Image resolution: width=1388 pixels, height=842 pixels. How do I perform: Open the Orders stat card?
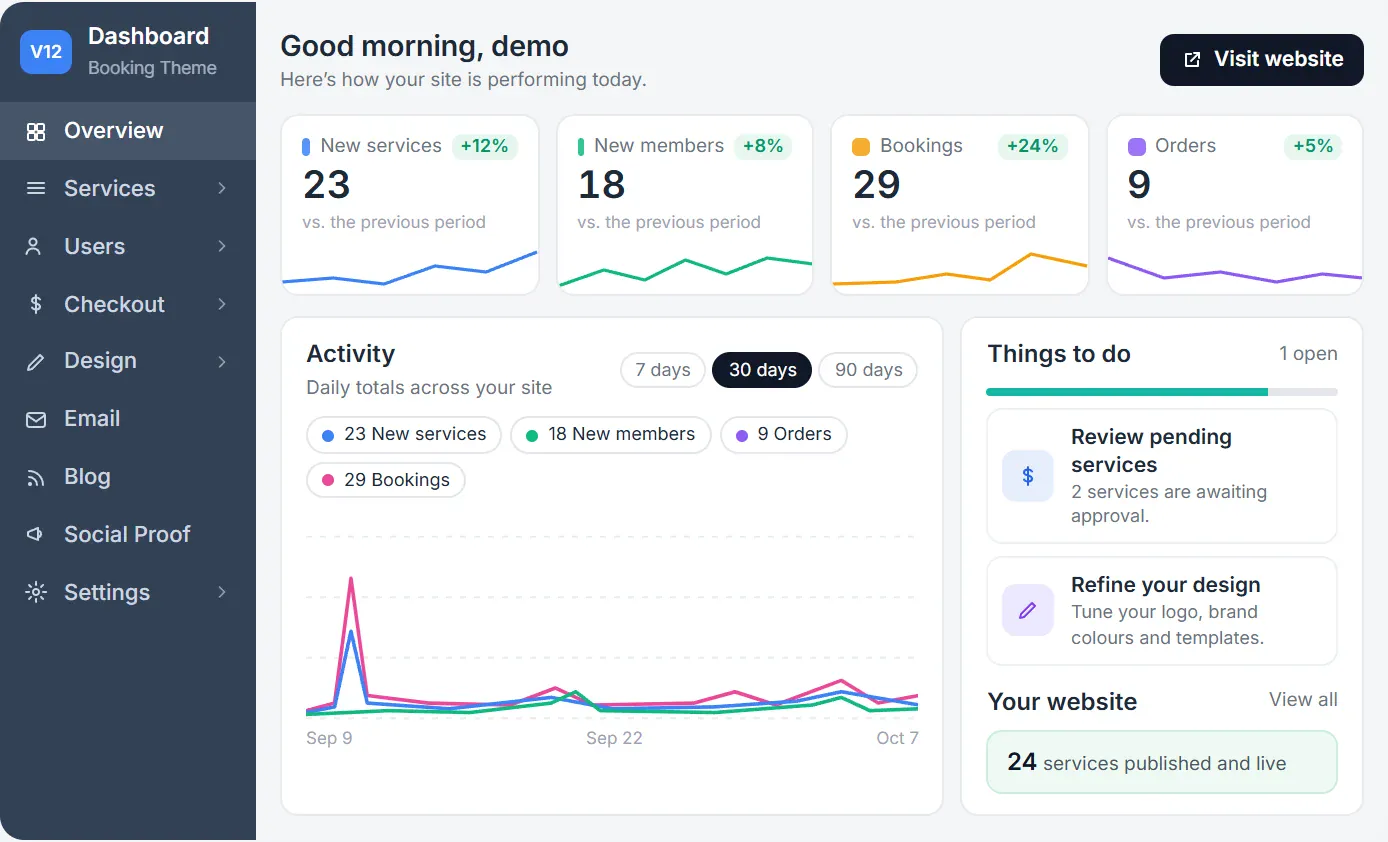coord(1235,205)
